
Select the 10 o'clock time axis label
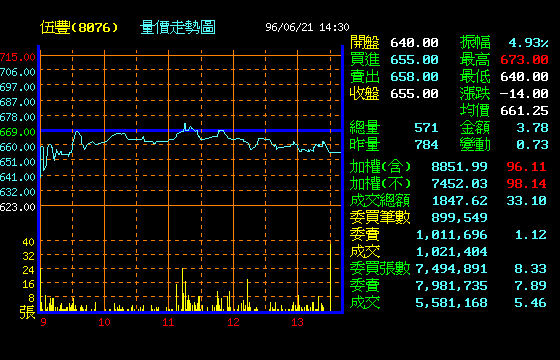[x=104, y=322]
